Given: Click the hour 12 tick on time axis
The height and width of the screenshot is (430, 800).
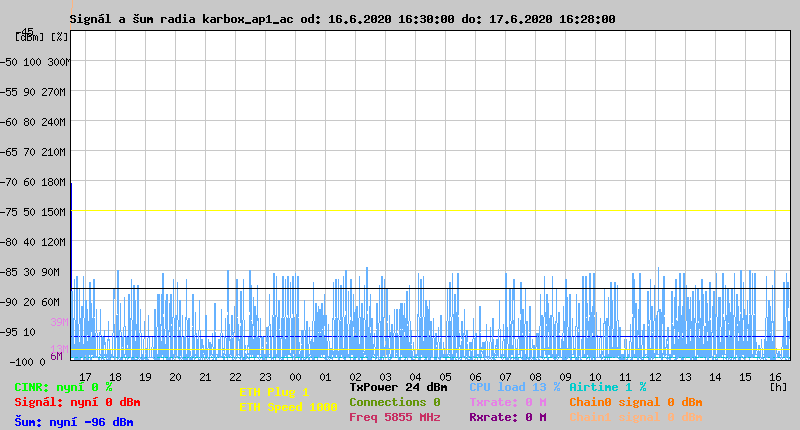Looking at the screenshot, I should pyautogui.click(x=655, y=377).
